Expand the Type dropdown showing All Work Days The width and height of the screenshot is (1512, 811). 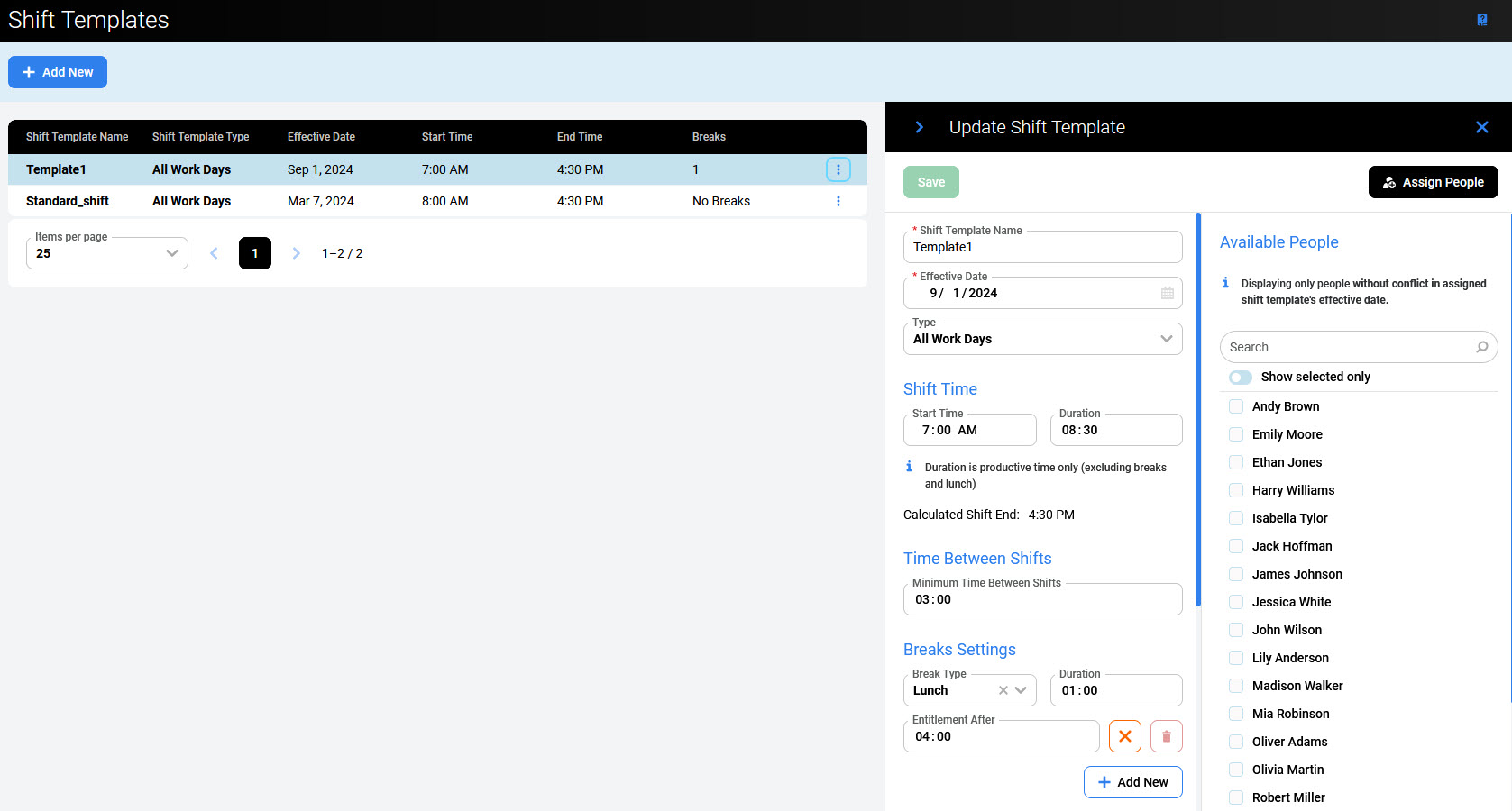(1166, 339)
